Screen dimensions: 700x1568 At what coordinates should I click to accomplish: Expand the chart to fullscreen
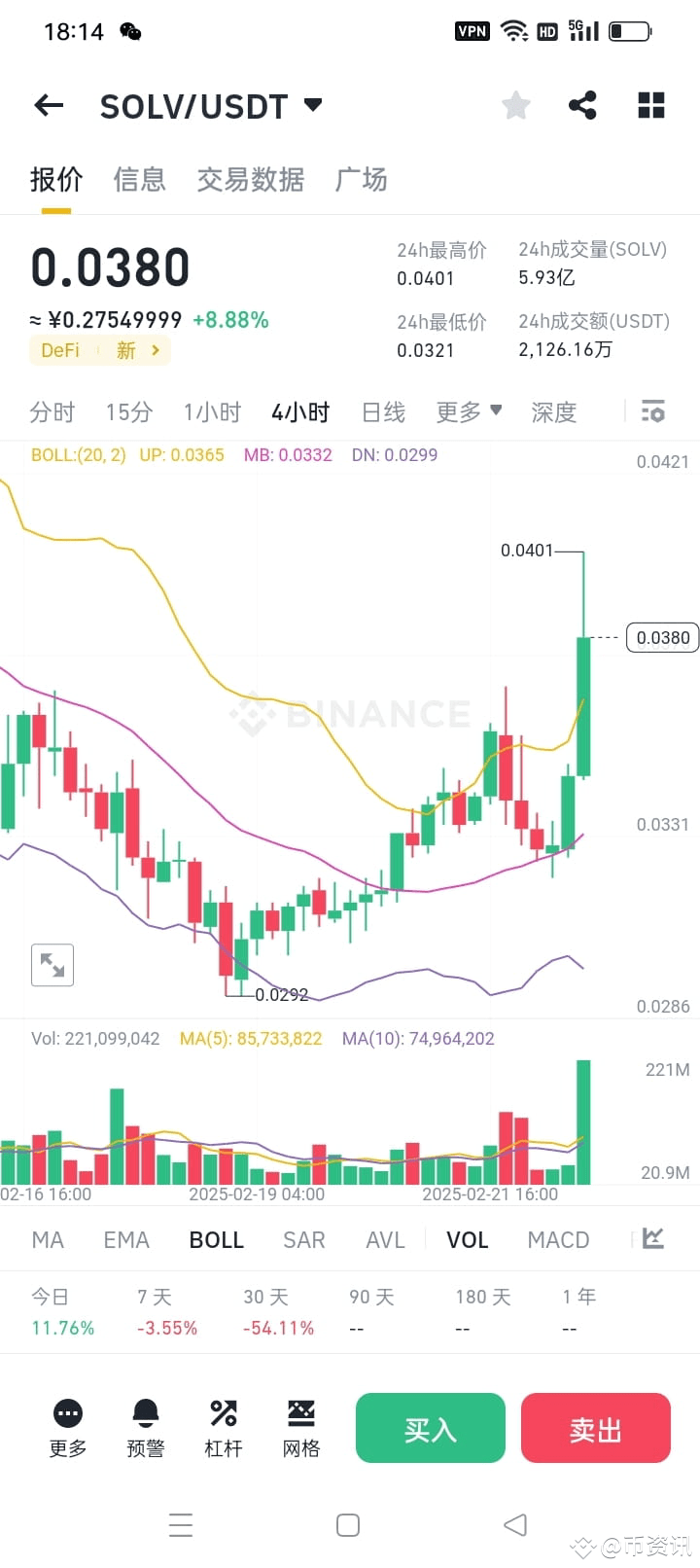click(52, 965)
